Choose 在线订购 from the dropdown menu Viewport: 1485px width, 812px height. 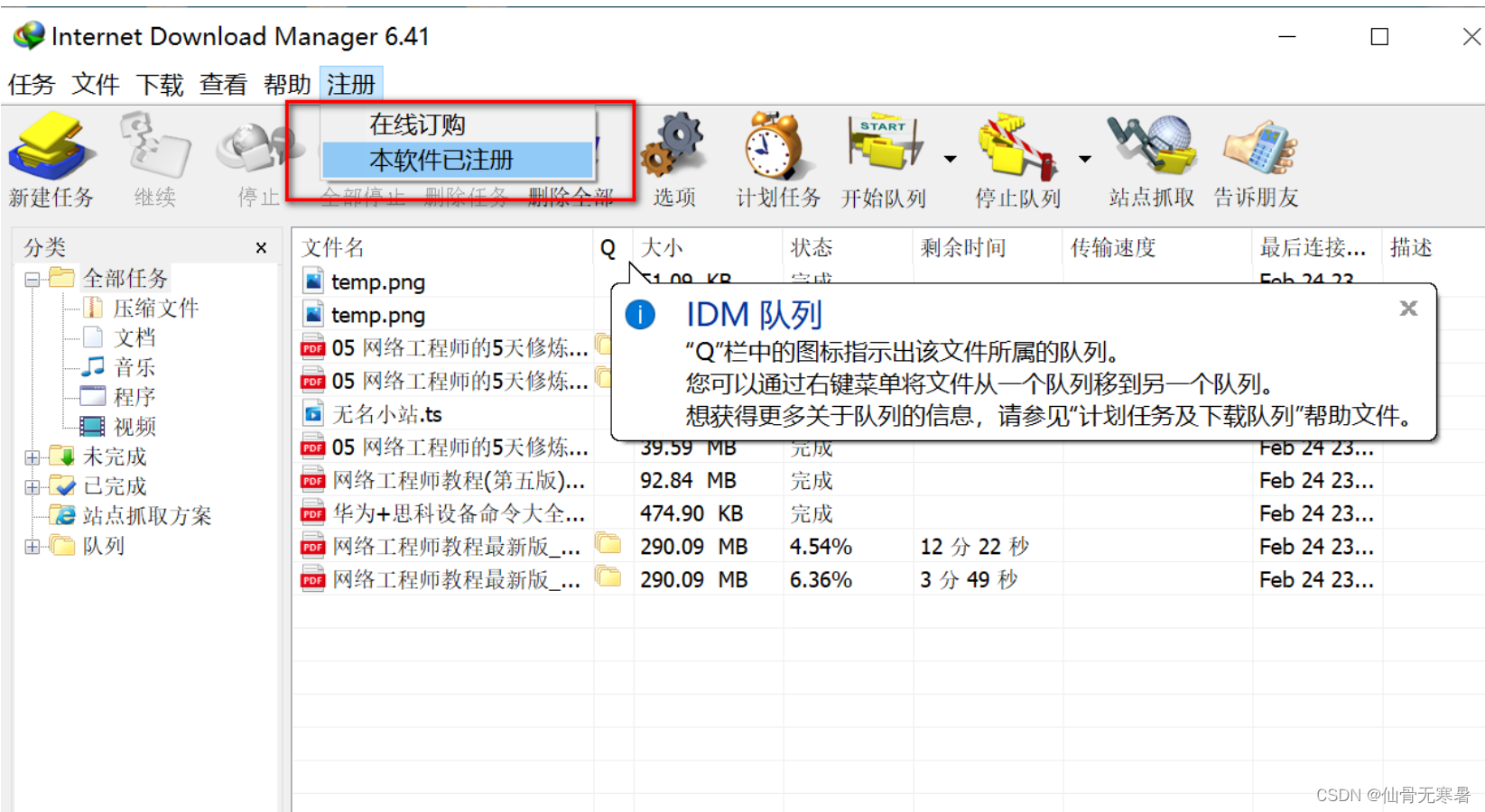pos(457,125)
